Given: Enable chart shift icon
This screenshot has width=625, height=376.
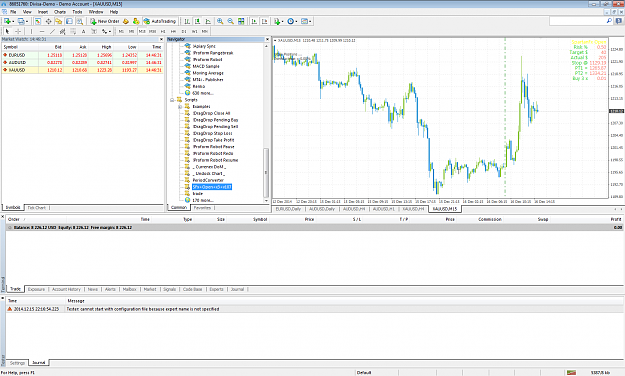Looking at the screenshot, I should point(264,21).
